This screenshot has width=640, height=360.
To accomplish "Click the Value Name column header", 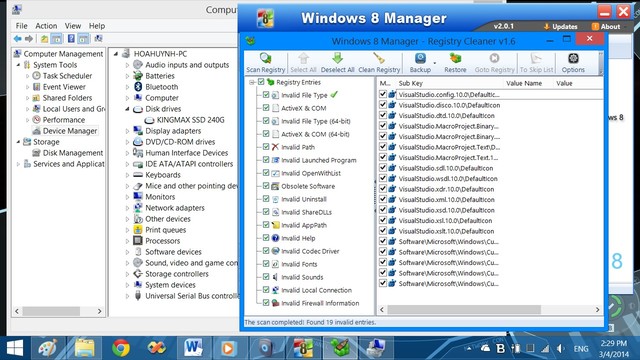I will (x=524, y=83).
